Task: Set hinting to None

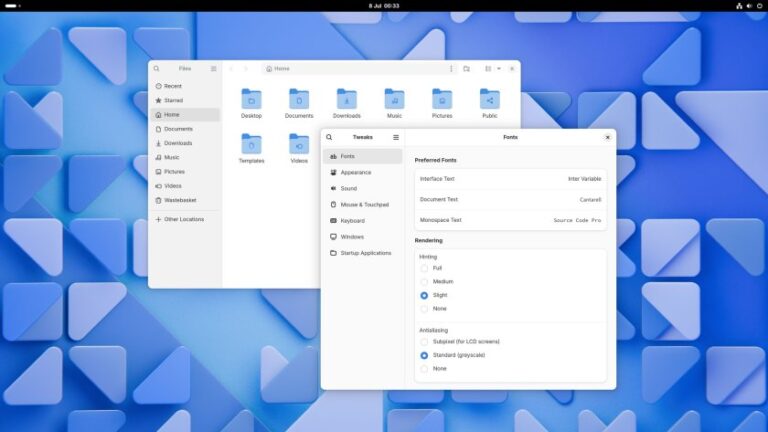Action: point(424,309)
